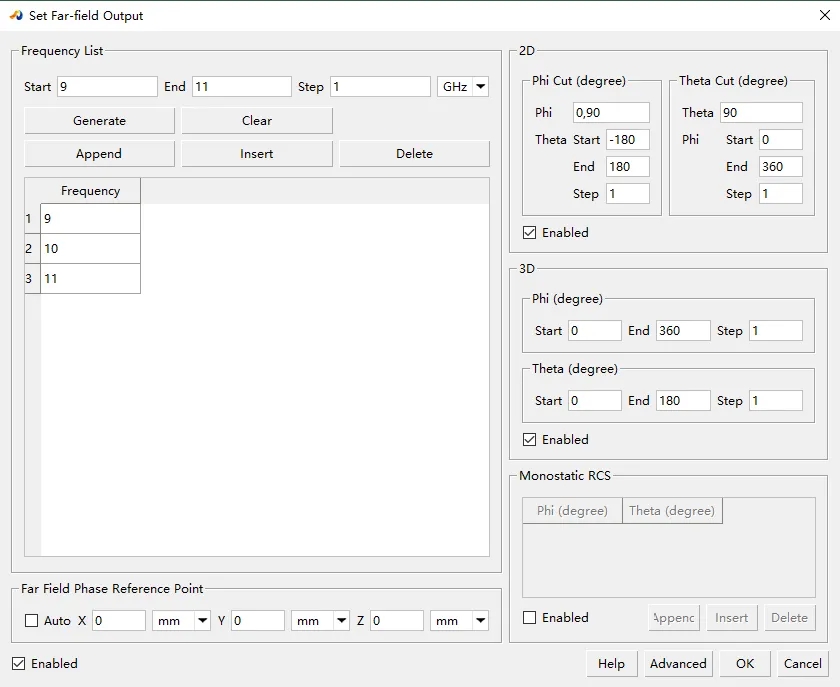The image size is (840, 687).
Task: Select the Phi (degree) column header
Action: pyautogui.click(x=572, y=511)
